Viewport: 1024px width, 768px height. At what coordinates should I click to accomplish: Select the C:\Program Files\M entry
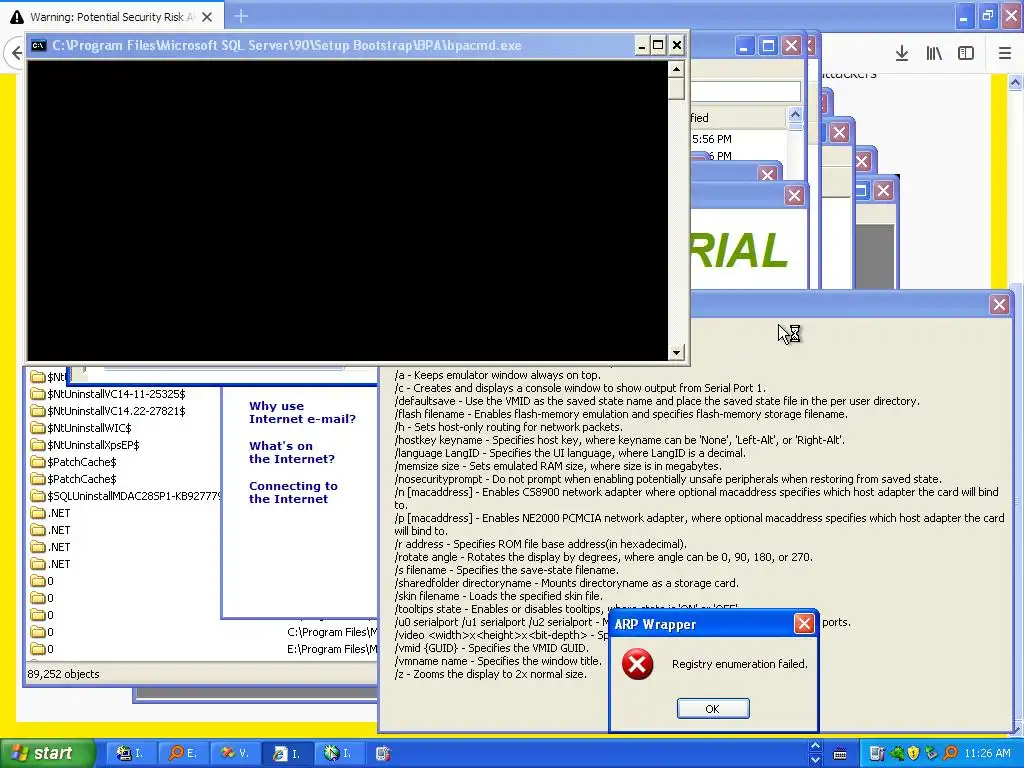[332, 632]
